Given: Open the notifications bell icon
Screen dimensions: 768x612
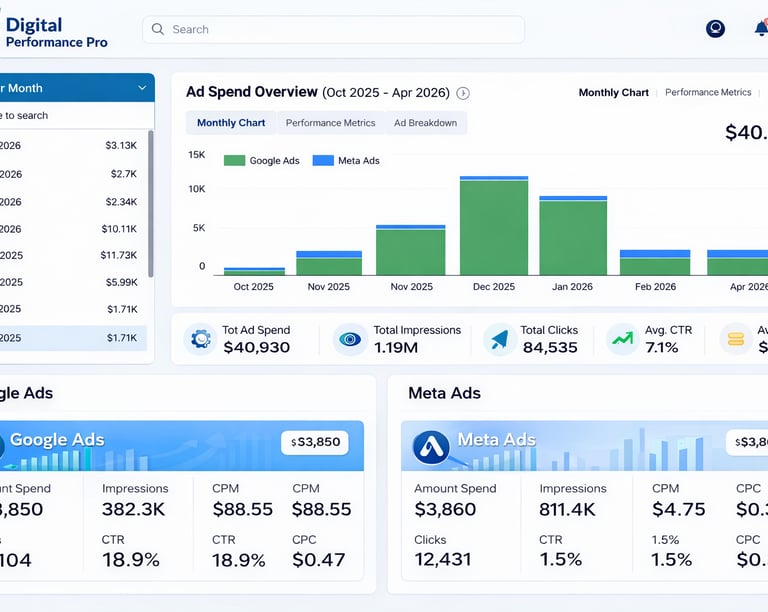Looking at the screenshot, I should [x=761, y=28].
